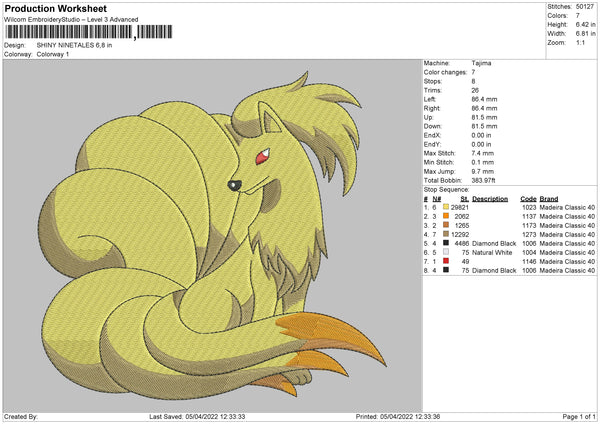Select the Down value '81.5 mm'

484,126
